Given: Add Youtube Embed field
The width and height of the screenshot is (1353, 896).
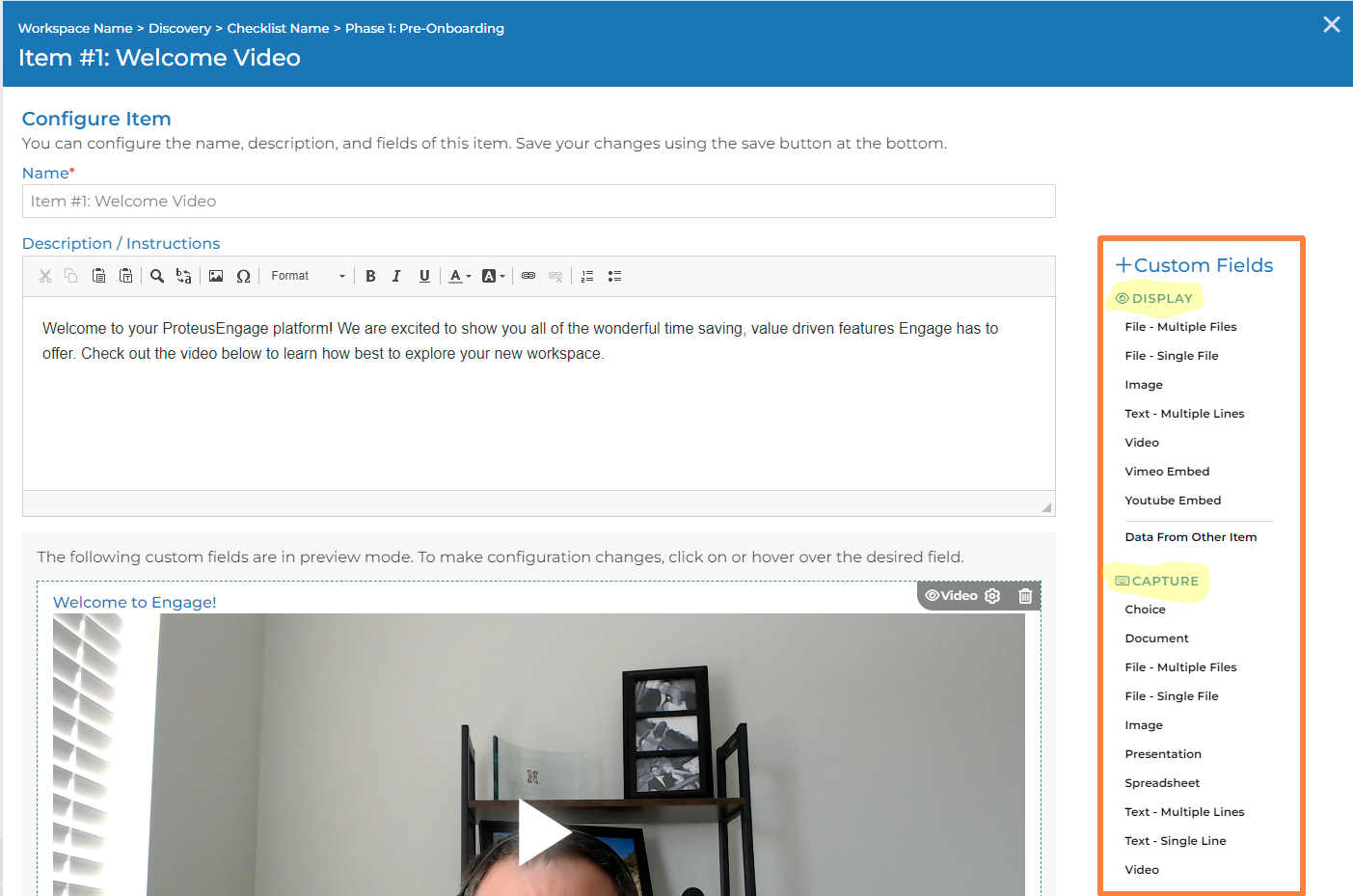Looking at the screenshot, I should (x=1173, y=501).
